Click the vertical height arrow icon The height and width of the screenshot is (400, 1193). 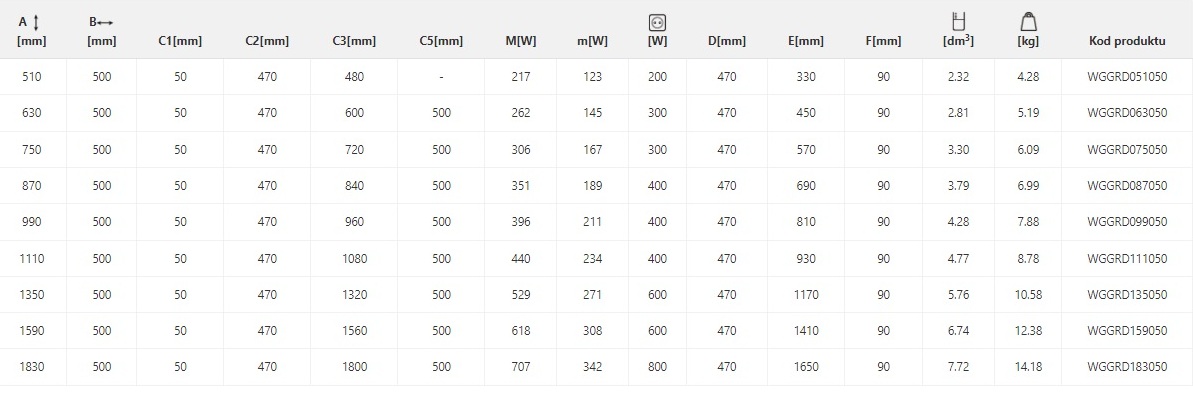click(36, 23)
